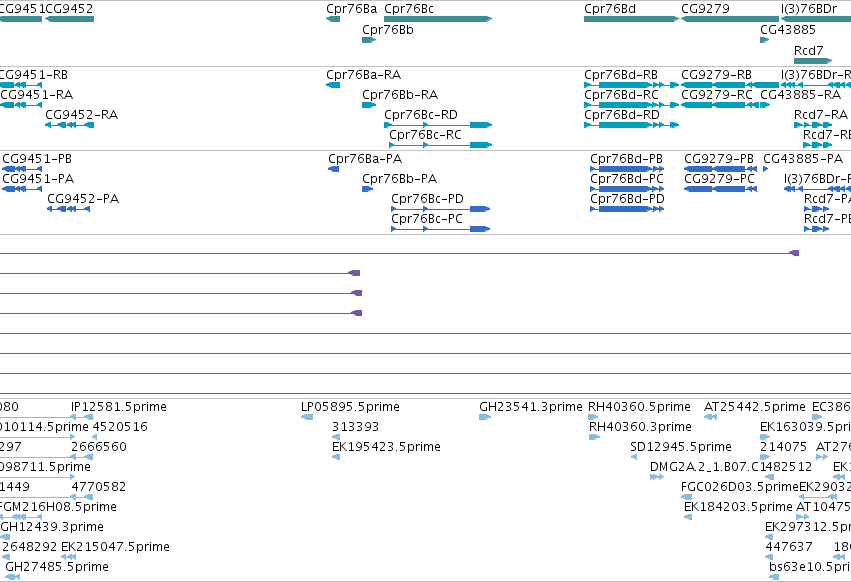
Task: Select protein Cpr76Bb-PA label
Action: click(x=399, y=179)
